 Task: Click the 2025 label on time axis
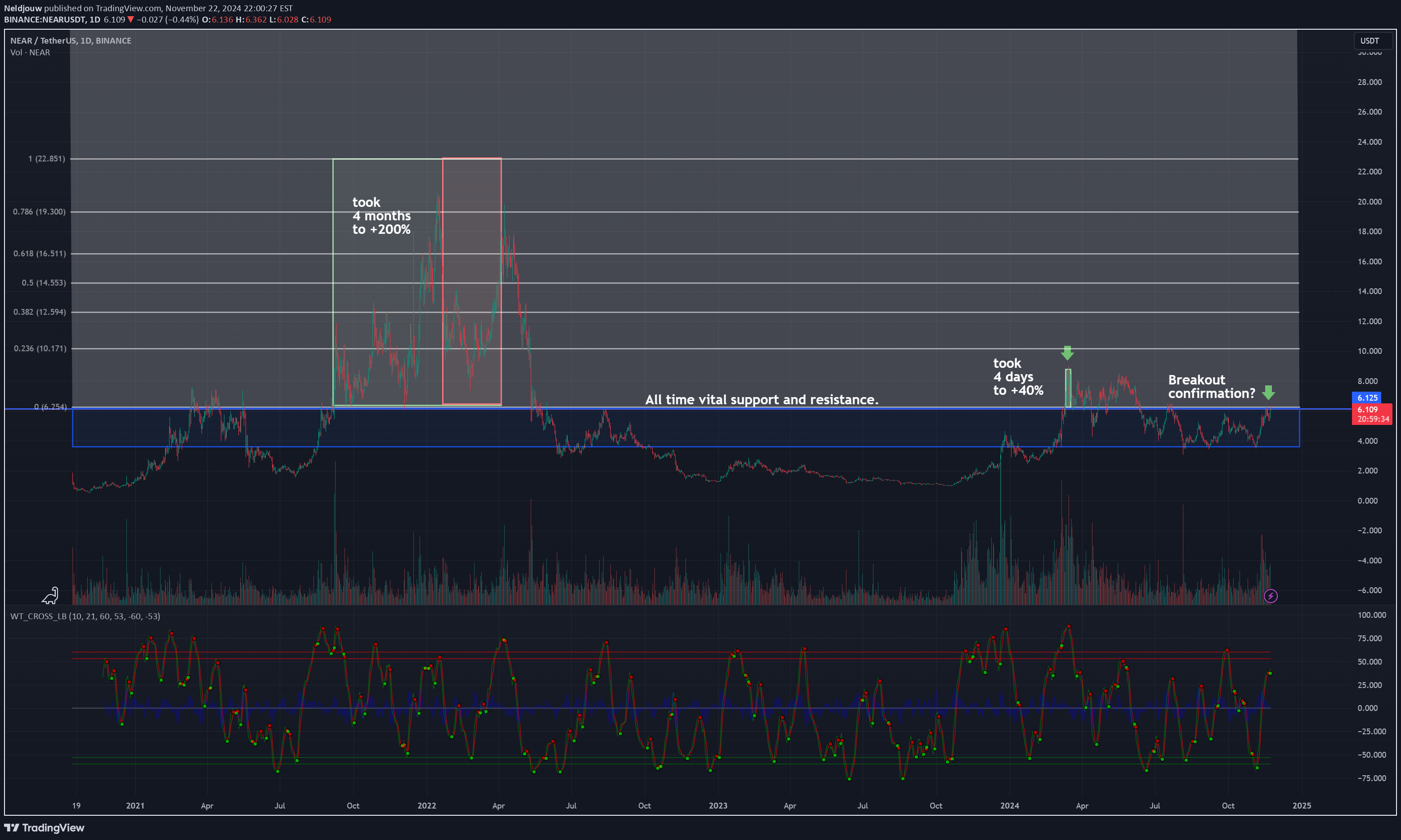(1301, 805)
